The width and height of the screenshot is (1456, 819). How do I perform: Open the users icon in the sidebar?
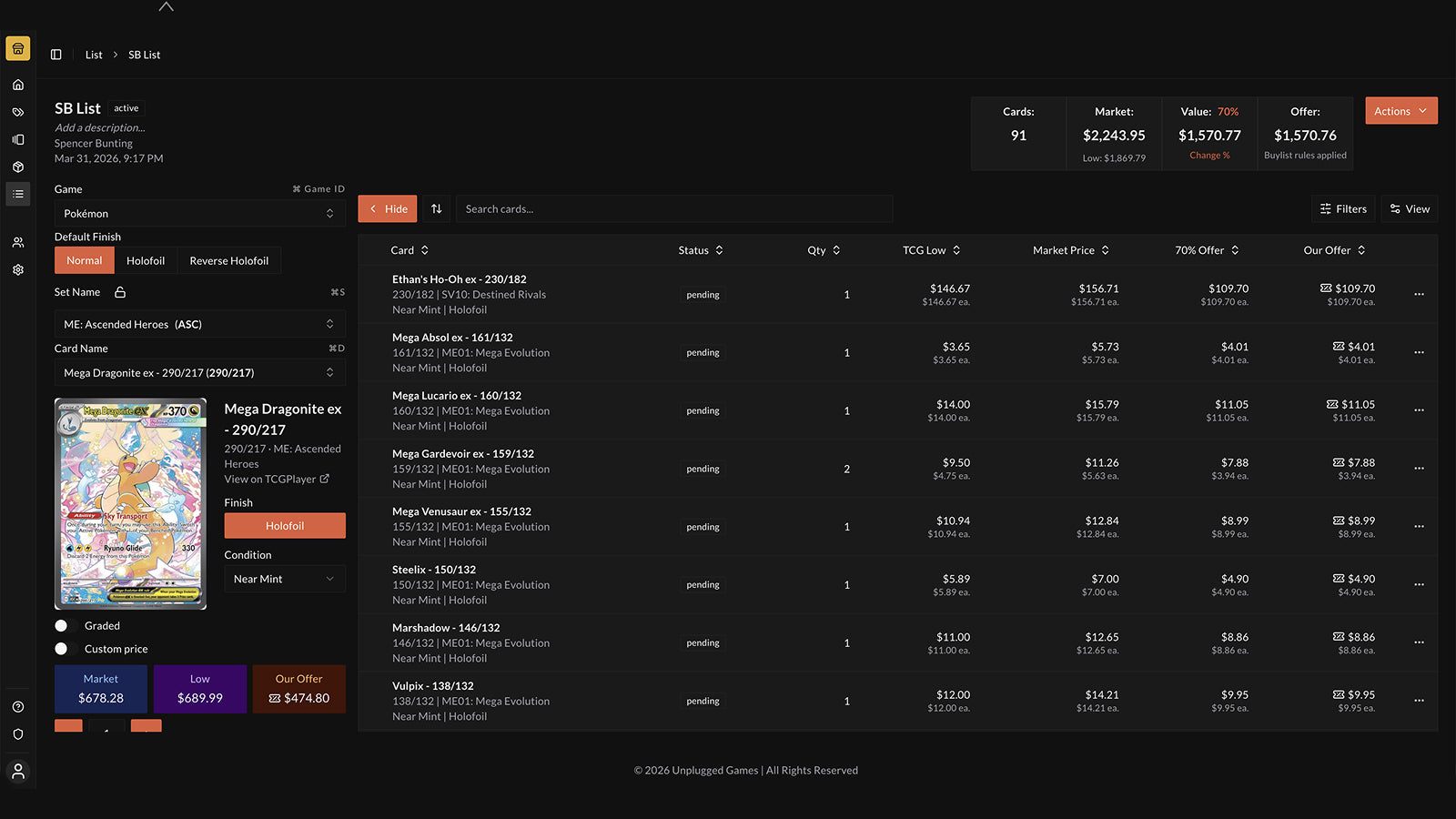[18, 243]
